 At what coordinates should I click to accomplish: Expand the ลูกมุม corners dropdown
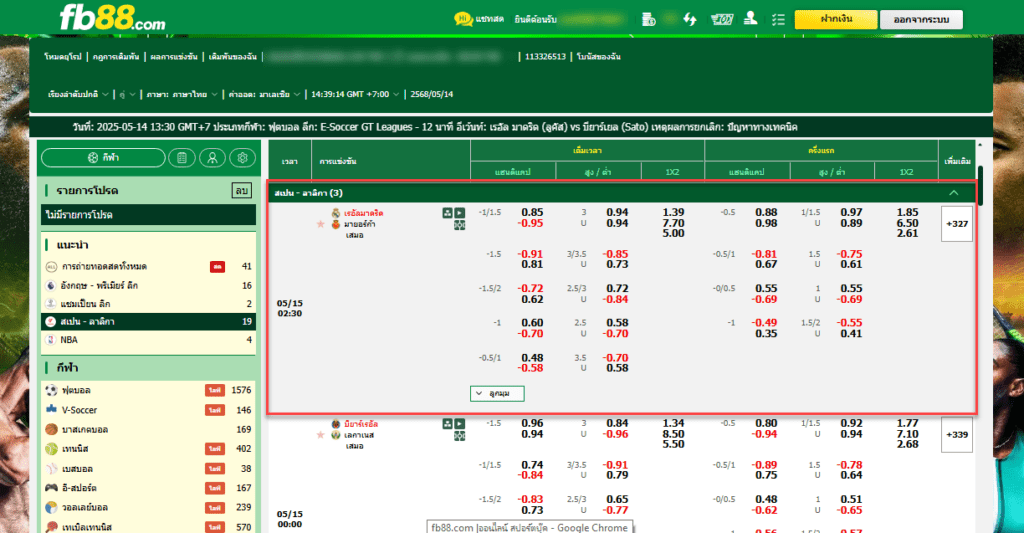(497, 393)
